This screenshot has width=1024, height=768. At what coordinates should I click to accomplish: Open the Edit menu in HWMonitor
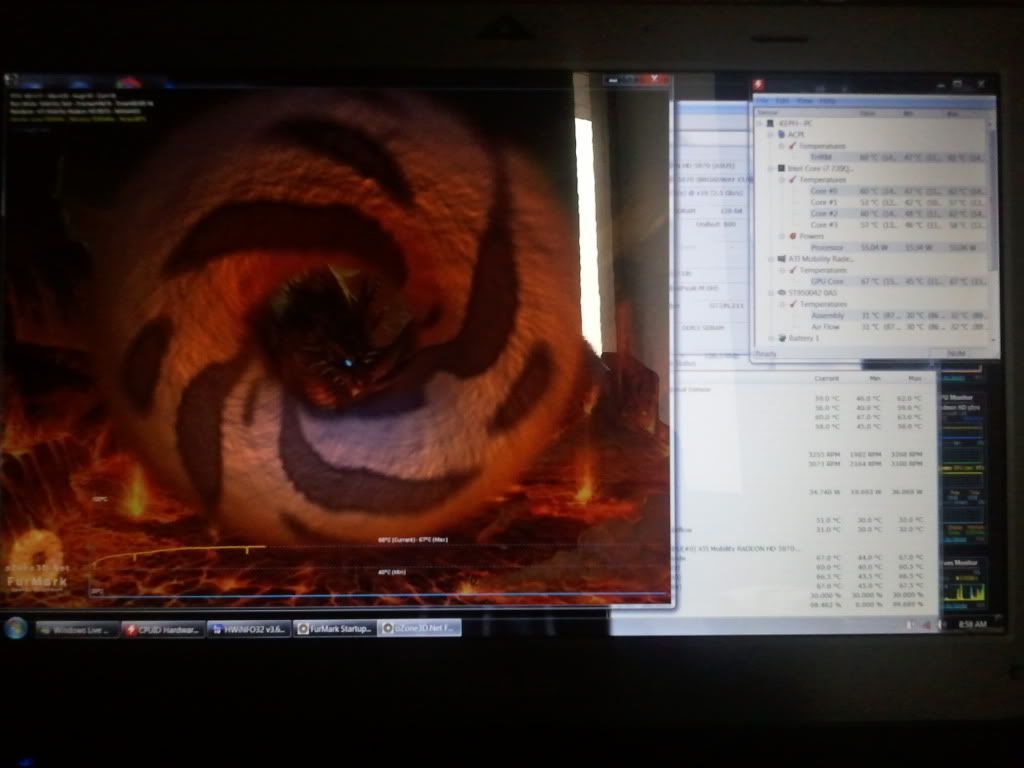coord(782,101)
